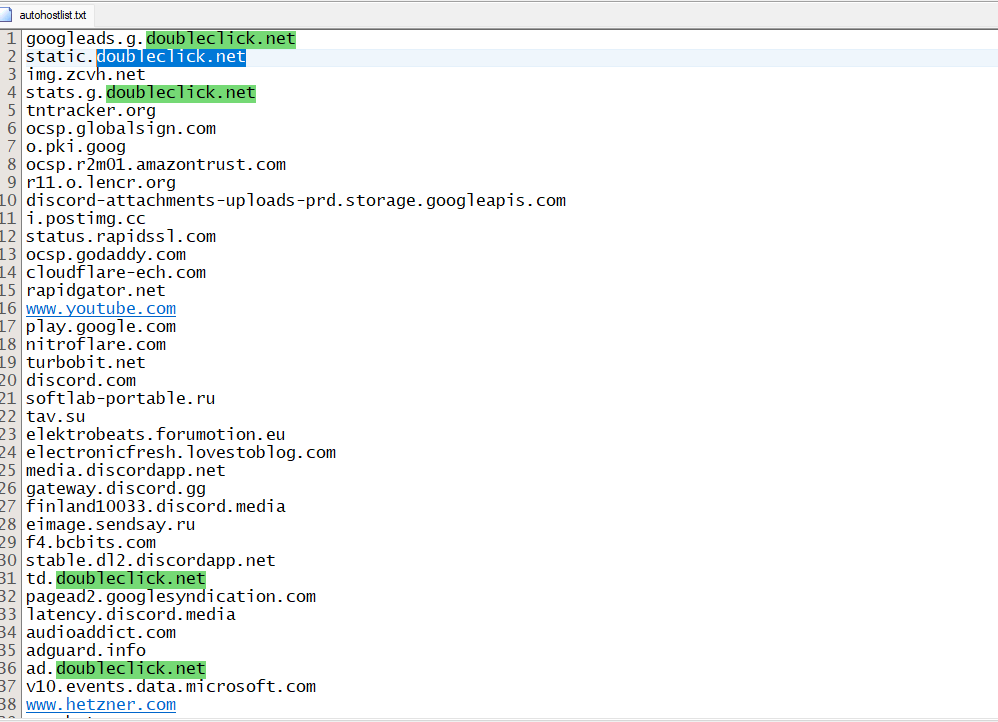Click r11.o.lencr.org line

[101, 183]
